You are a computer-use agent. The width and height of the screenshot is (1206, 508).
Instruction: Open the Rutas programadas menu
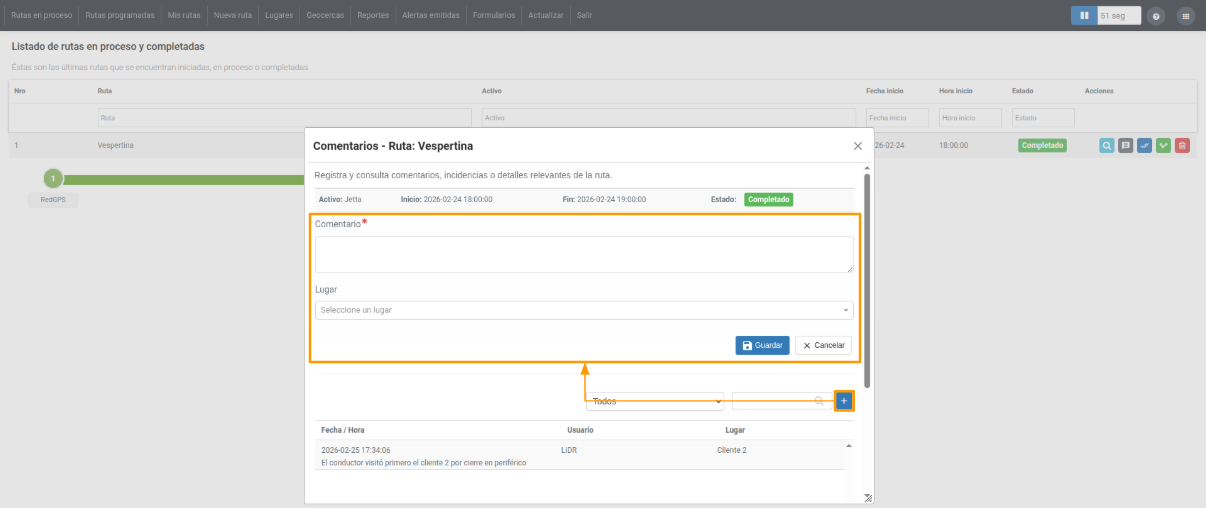(x=120, y=15)
